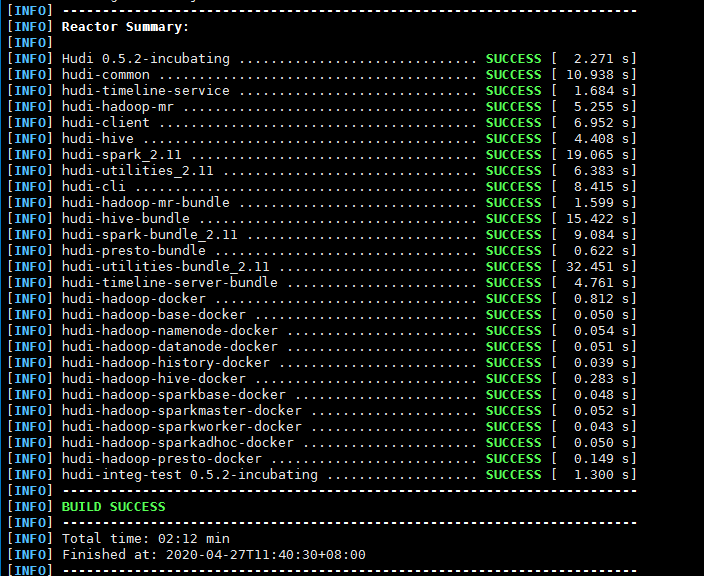Click the '2.271 s' build time value
The width and height of the screenshot is (704, 576).
602,59
